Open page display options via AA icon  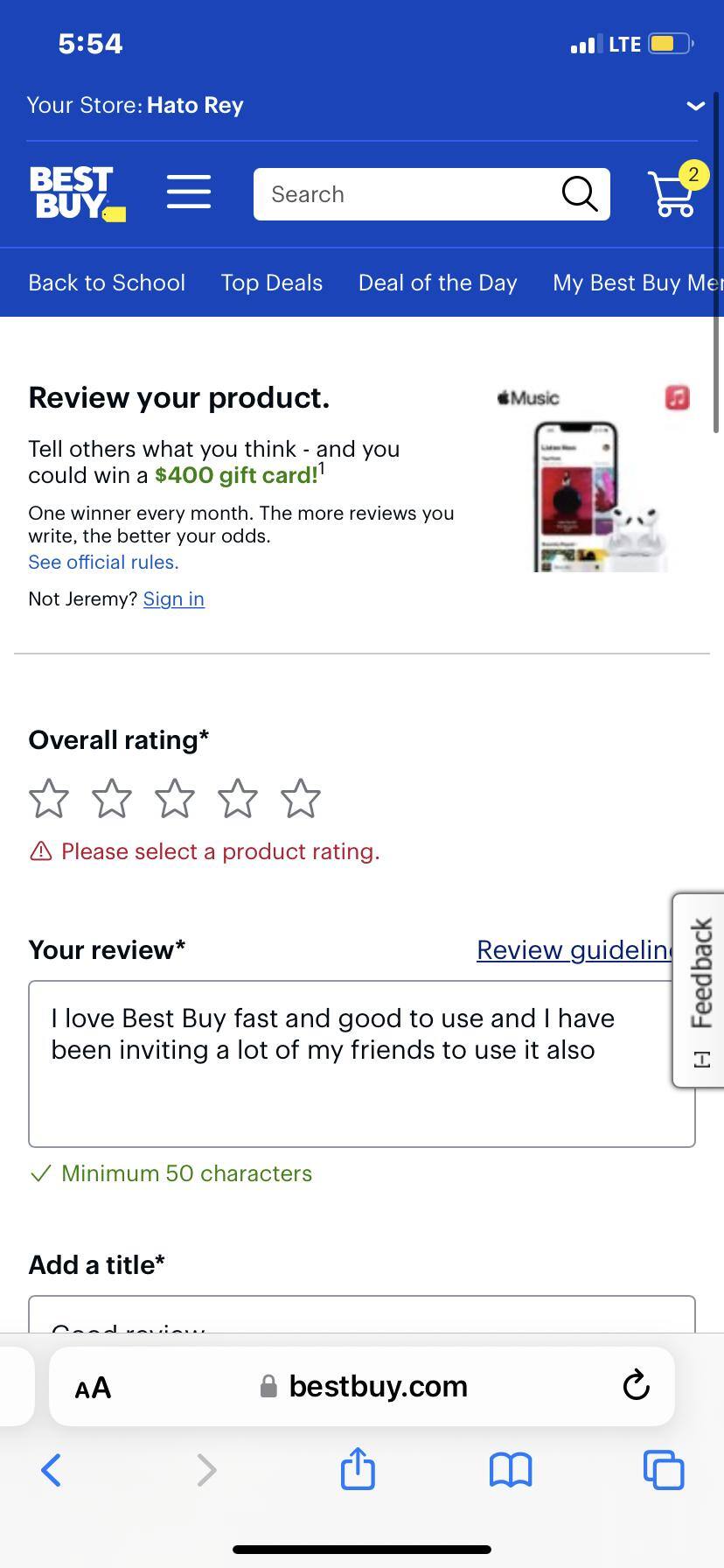pyautogui.click(x=92, y=1387)
